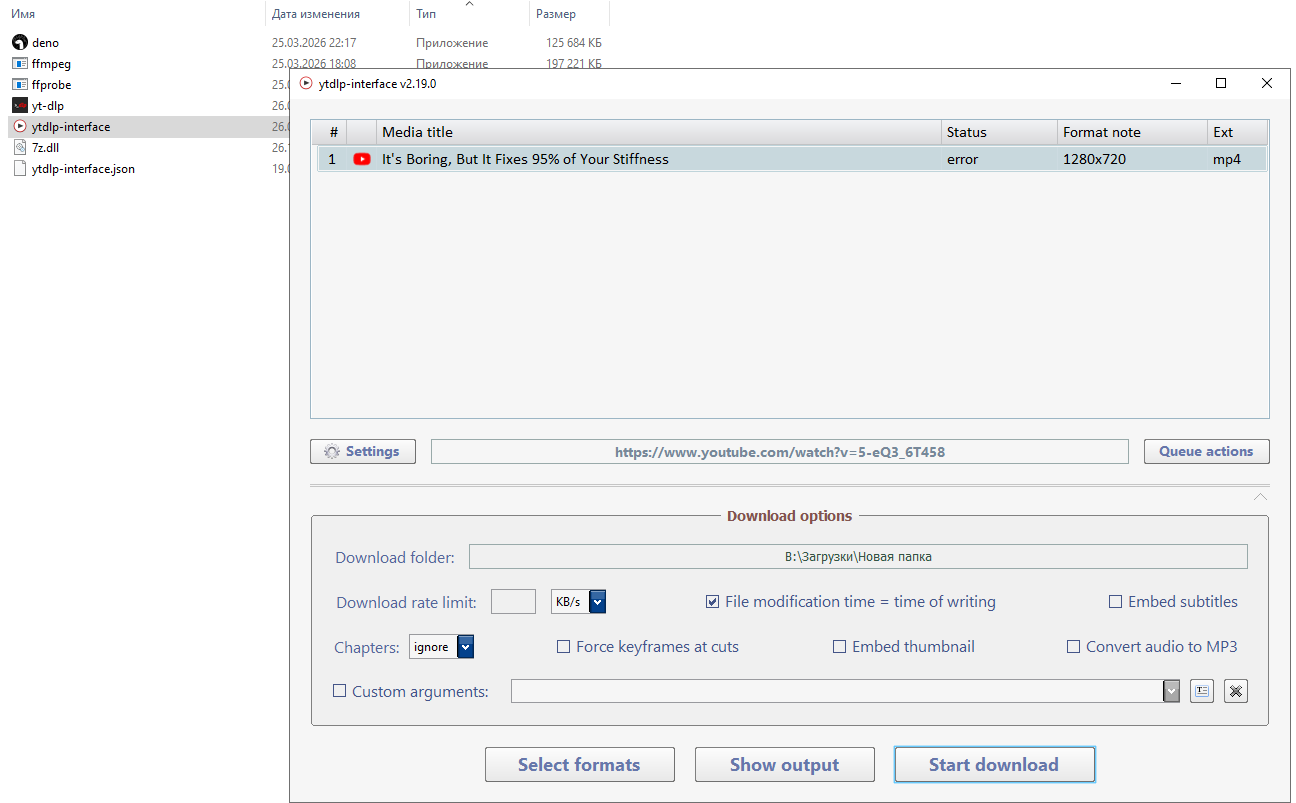
Task: Open the Settings button
Action: click(x=362, y=452)
